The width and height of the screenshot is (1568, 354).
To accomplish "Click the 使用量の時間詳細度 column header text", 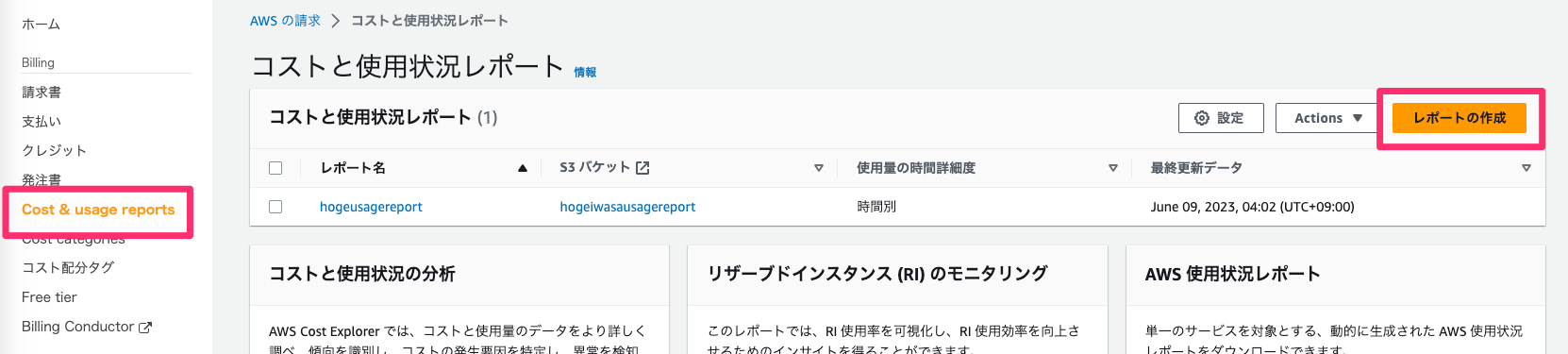I will point(916,168).
